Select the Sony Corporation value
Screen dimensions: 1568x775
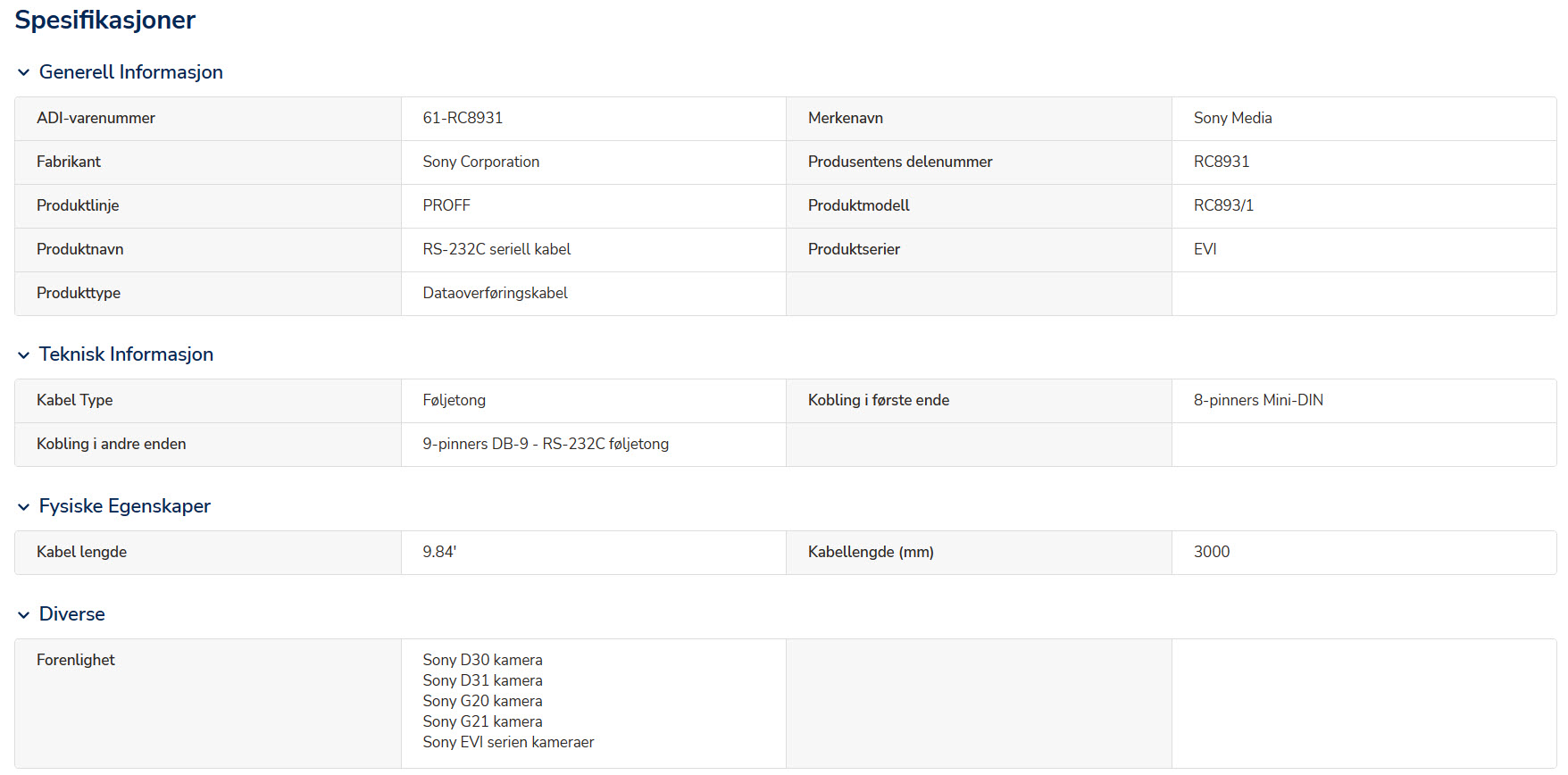(x=481, y=162)
